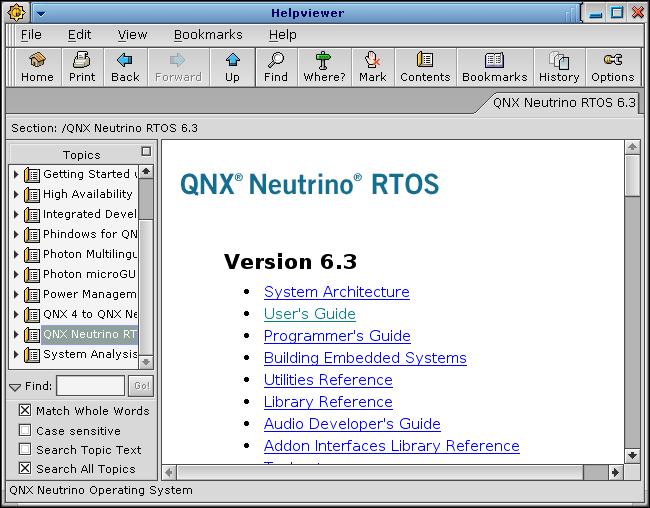The height and width of the screenshot is (508, 650).
Task: Collapse the Find panel triangle
Action: point(15,386)
